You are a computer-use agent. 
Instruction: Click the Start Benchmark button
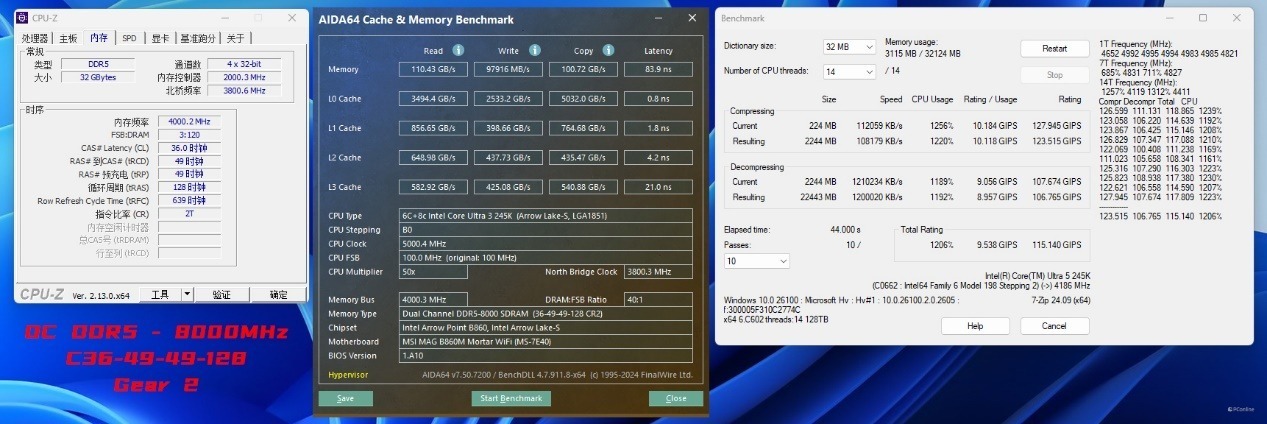pos(511,398)
